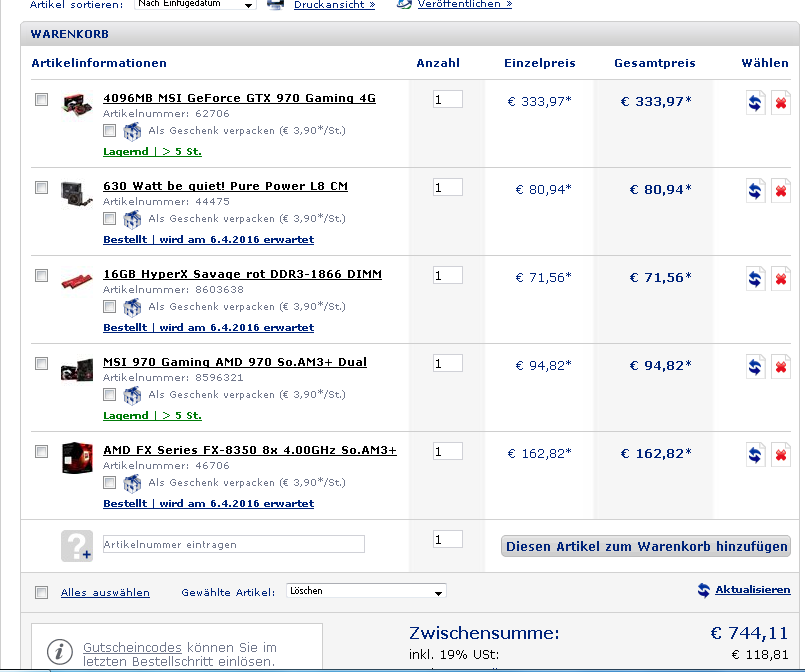Select the be quiet! Pure Power row checkbox

point(42,187)
